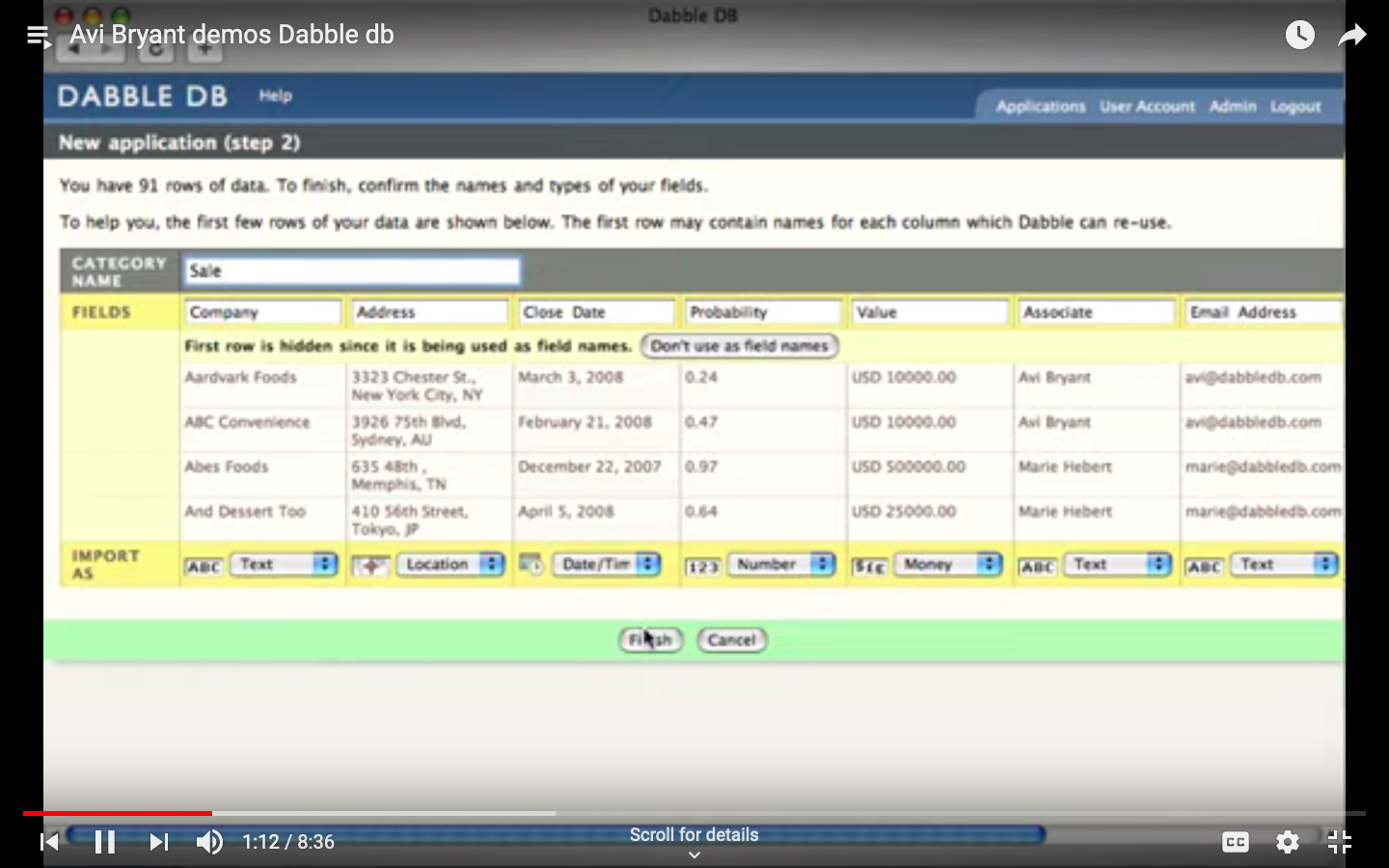Open the Date/Time import type dropdown
1389x868 pixels.
click(606, 564)
